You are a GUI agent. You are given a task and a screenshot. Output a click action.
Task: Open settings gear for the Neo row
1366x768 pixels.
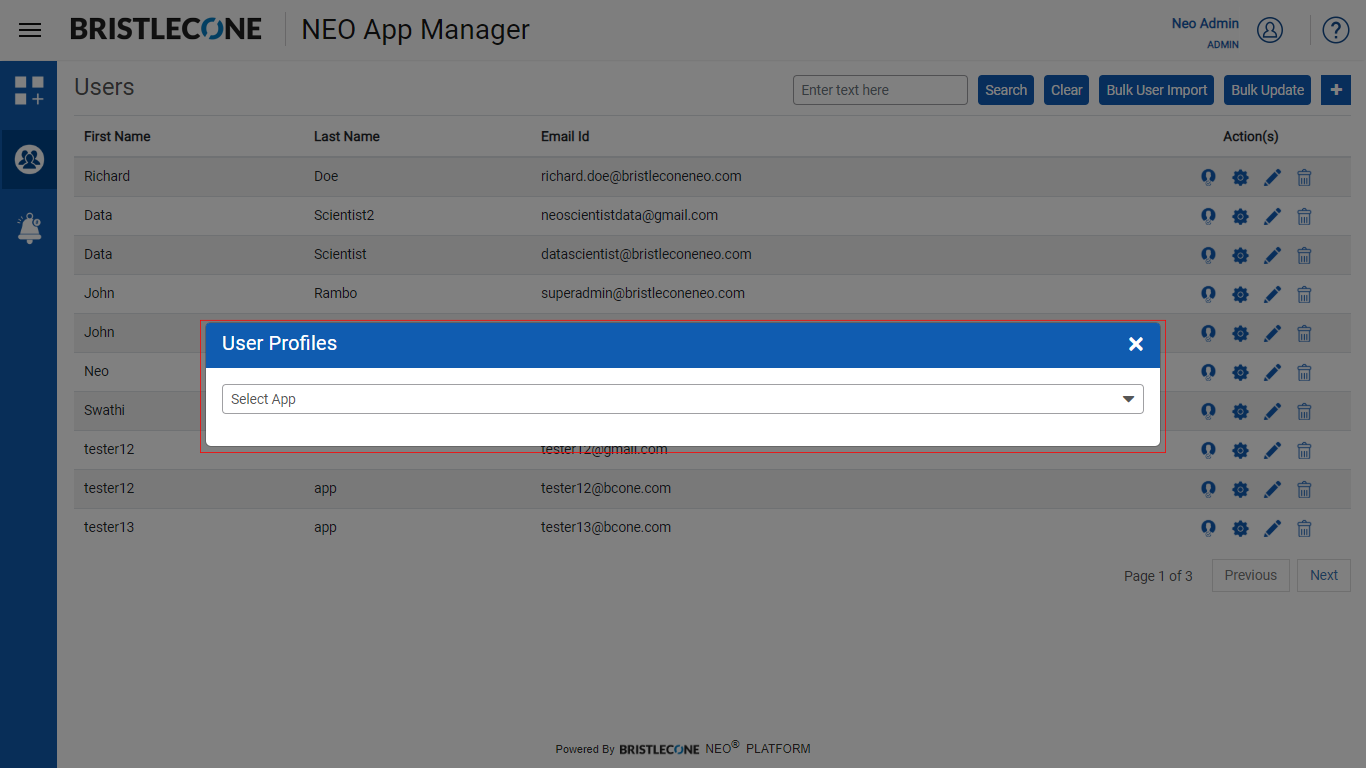[1240, 372]
